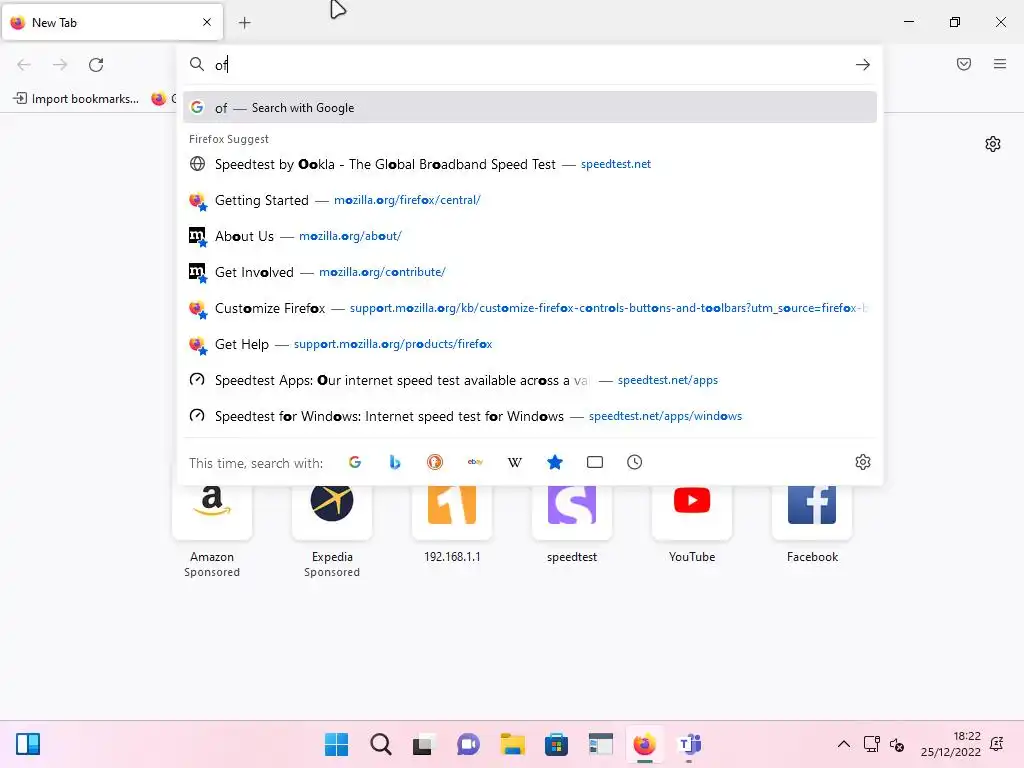Open File Explorer from taskbar
Viewport: 1024px width, 768px height.
click(x=513, y=744)
